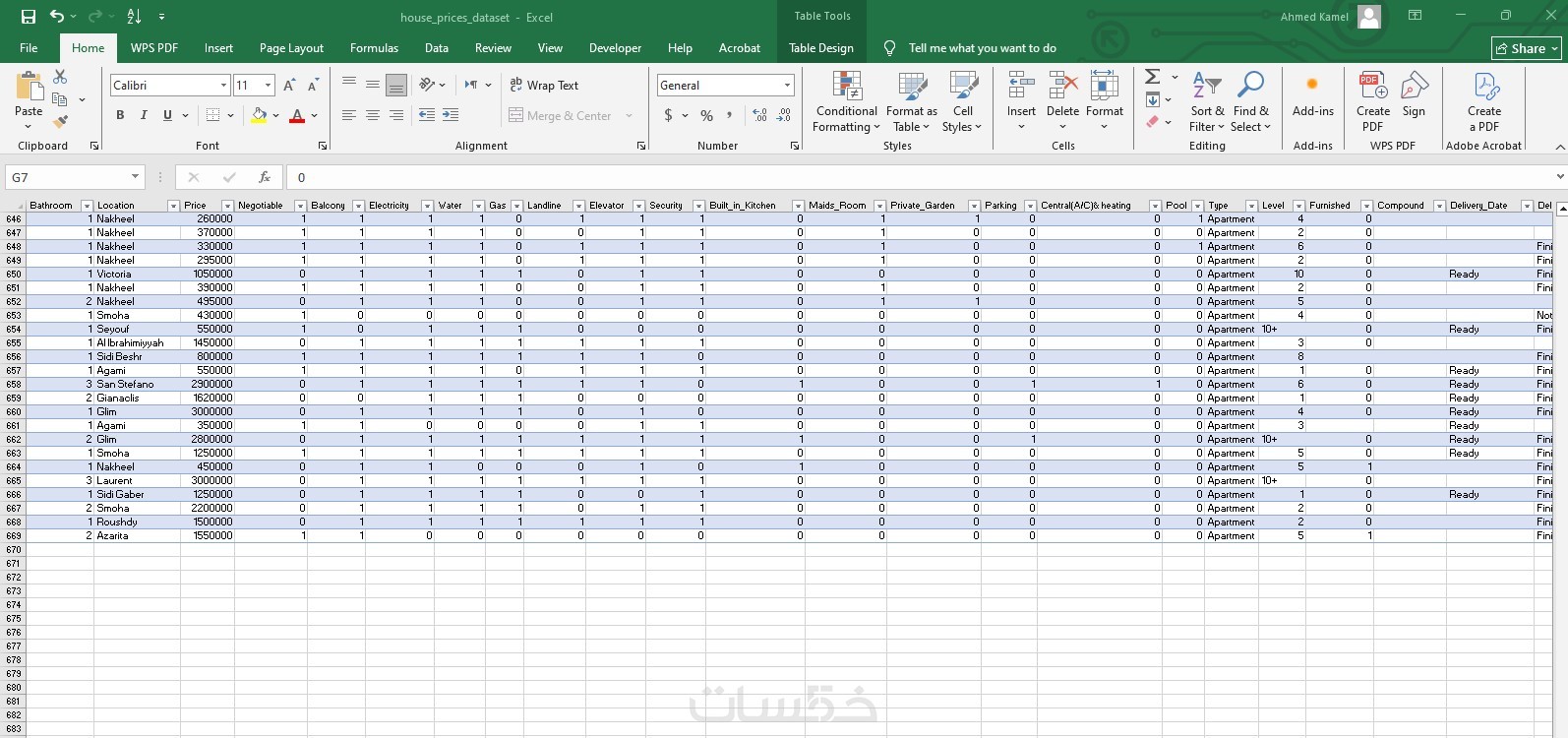This screenshot has width=1568, height=738.
Task: Click the Cut scissors icon
Action: [60, 76]
